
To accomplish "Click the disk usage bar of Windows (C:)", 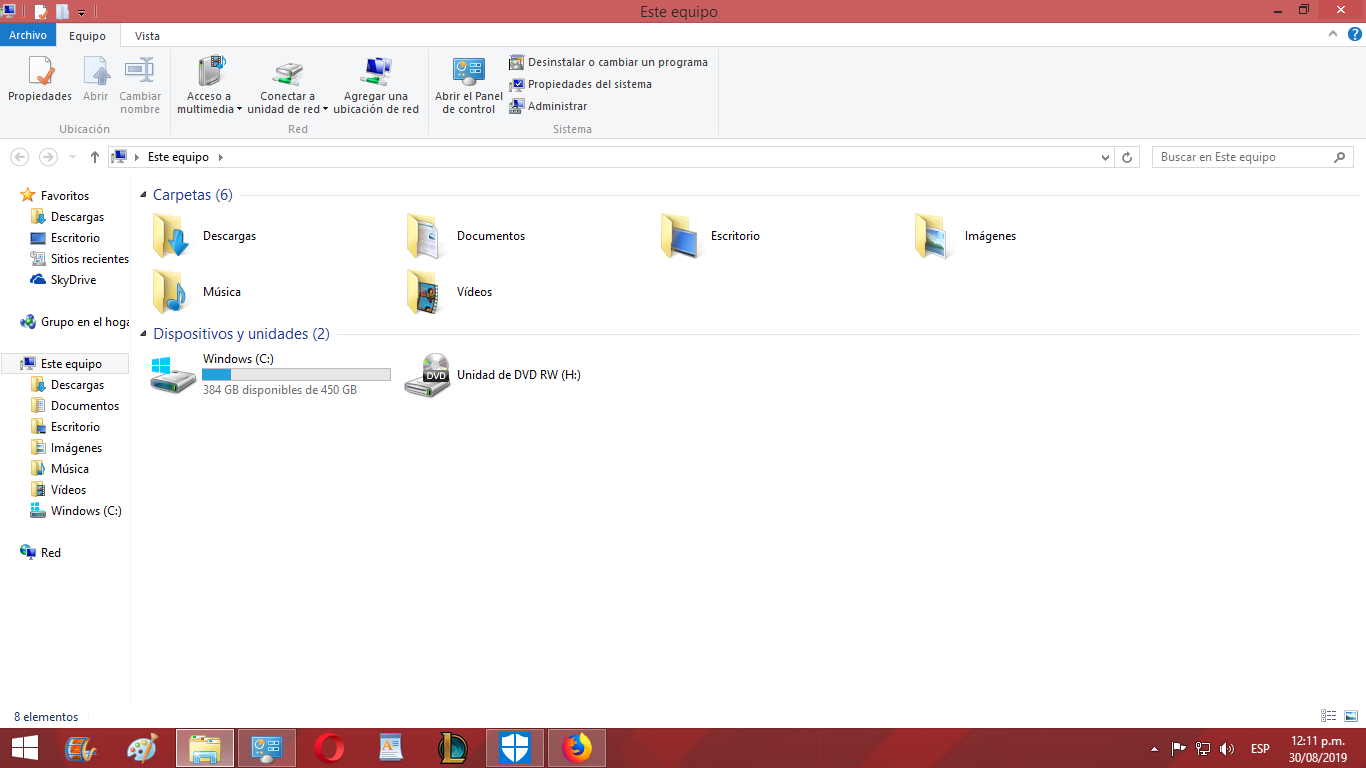I will click(296, 373).
